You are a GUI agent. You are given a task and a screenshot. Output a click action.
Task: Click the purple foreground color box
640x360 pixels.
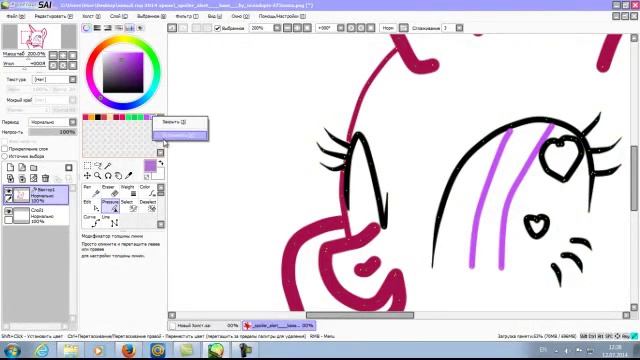[150, 166]
